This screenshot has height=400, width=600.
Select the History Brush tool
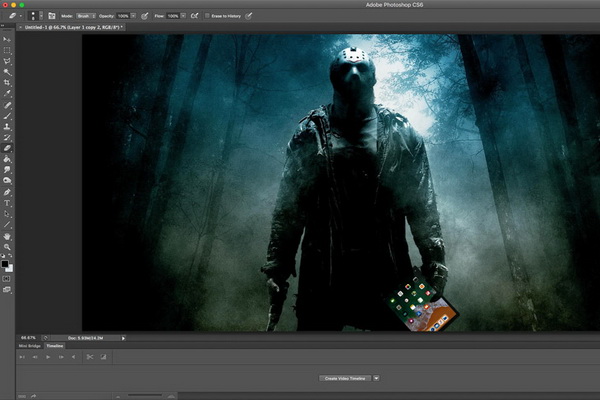pos(7,137)
